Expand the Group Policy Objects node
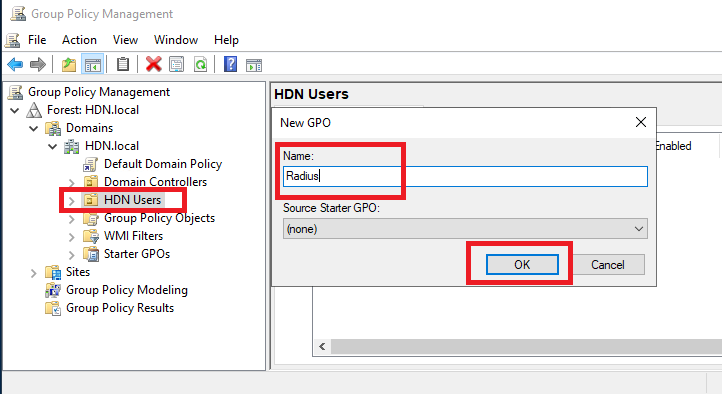The height and width of the screenshot is (394, 722). 71,219
